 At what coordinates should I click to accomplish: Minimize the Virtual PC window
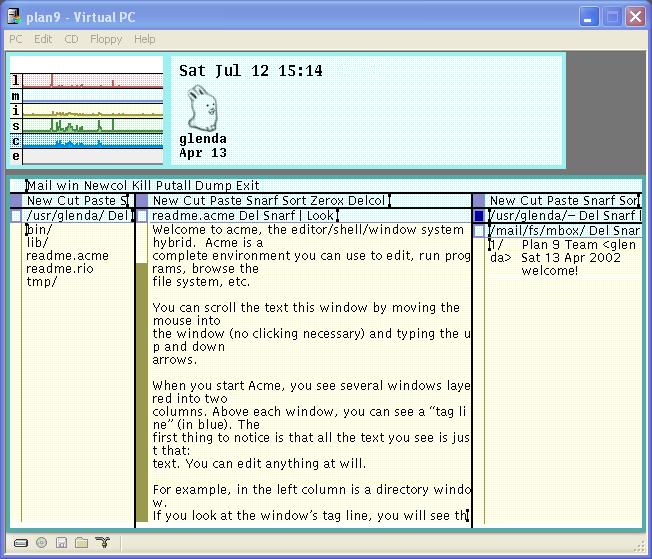tap(589, 17)
